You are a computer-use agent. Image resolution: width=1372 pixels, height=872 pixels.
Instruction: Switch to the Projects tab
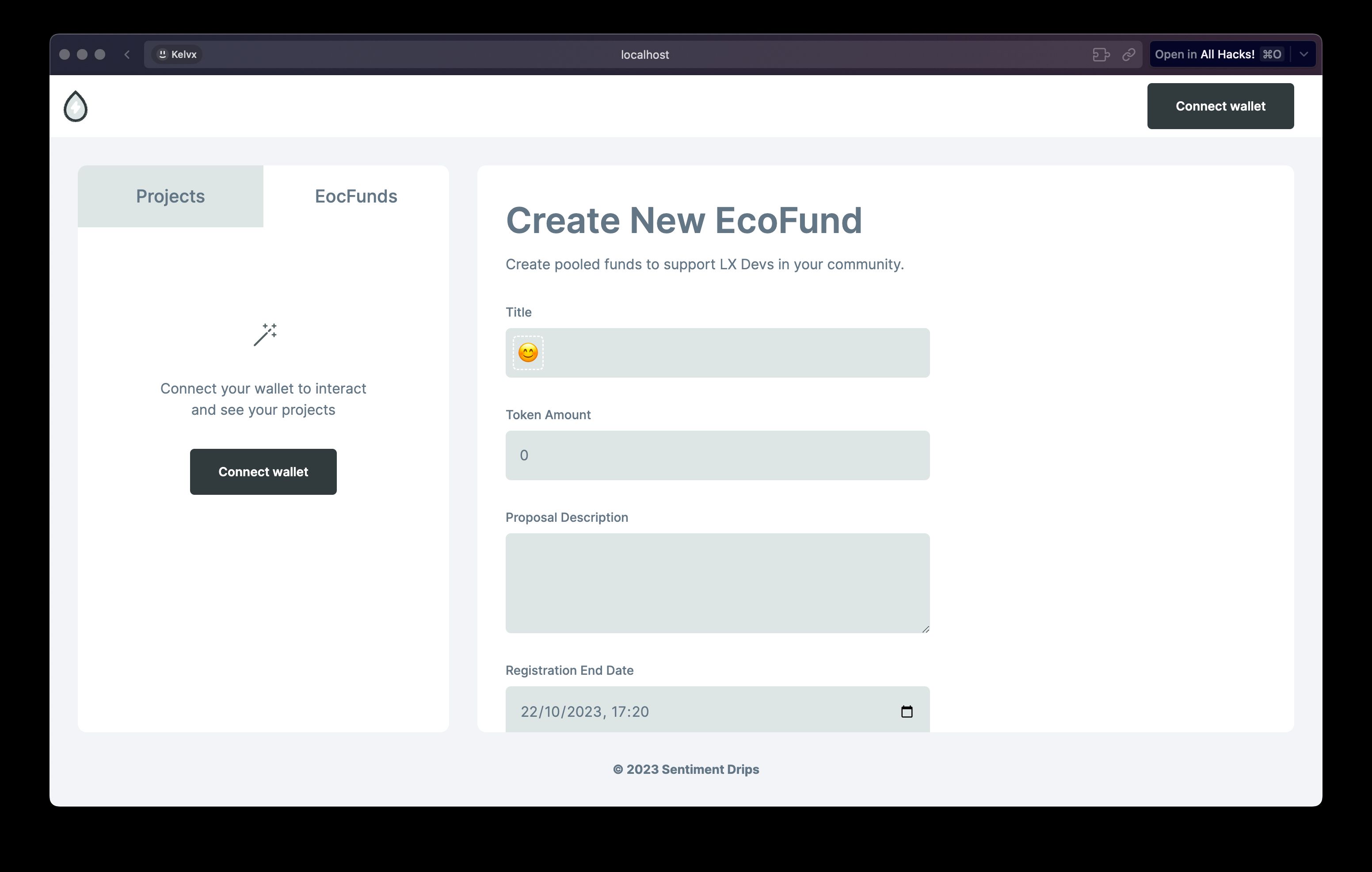point(170,196)
